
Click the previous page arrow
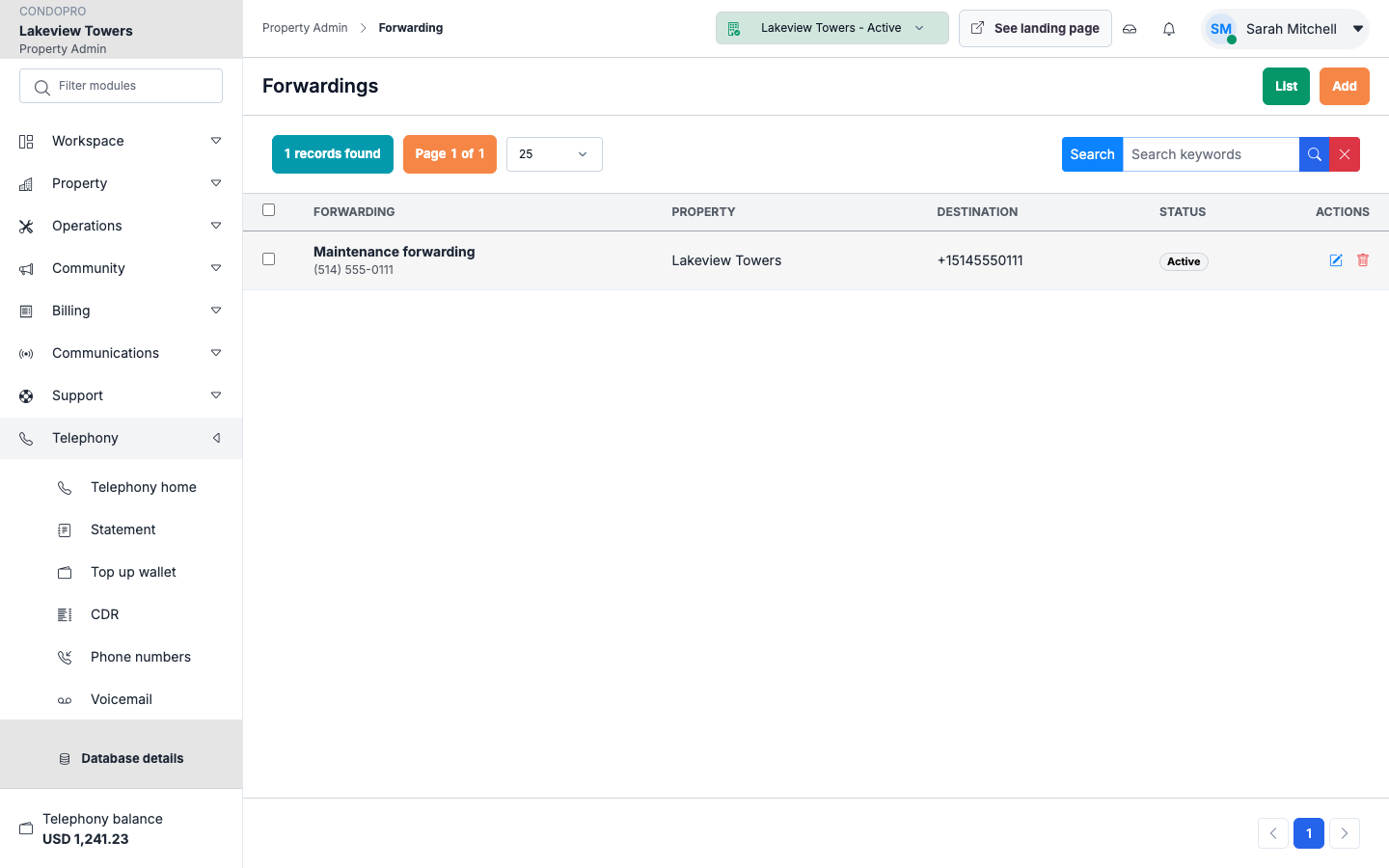coord(1273,833)
